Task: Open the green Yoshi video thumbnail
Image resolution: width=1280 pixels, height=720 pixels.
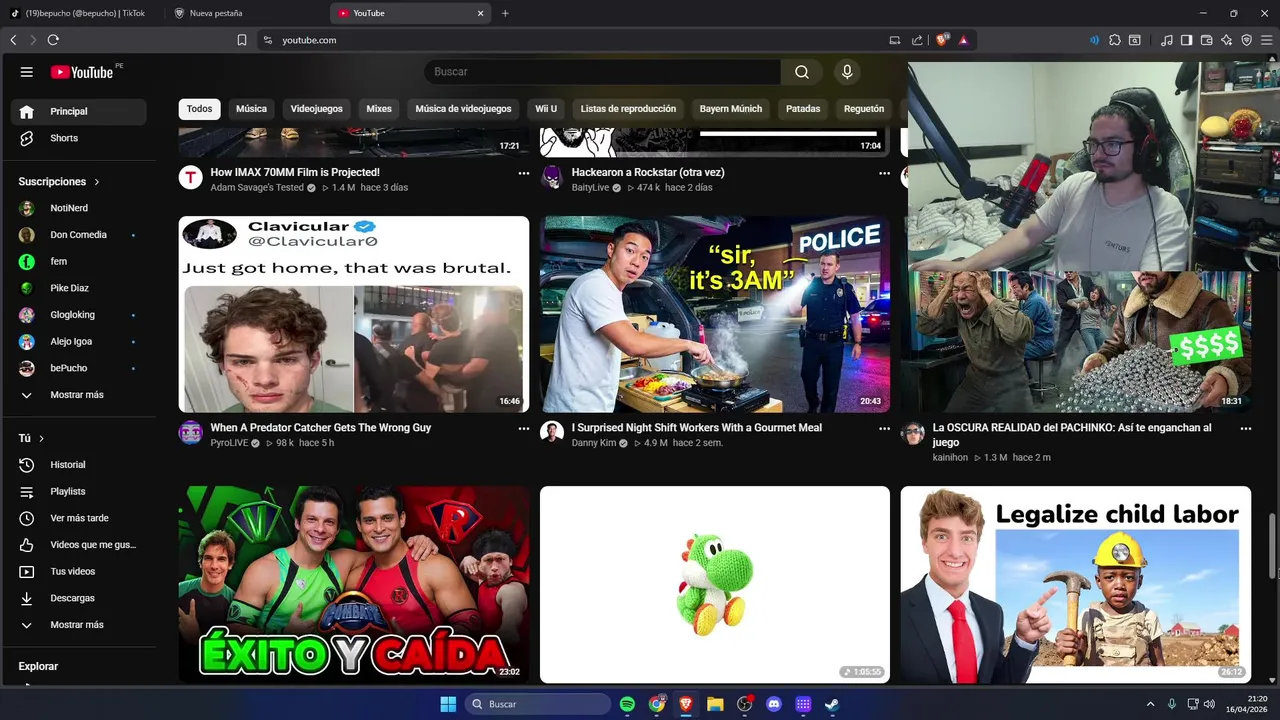Action: [x=715, y=584]
